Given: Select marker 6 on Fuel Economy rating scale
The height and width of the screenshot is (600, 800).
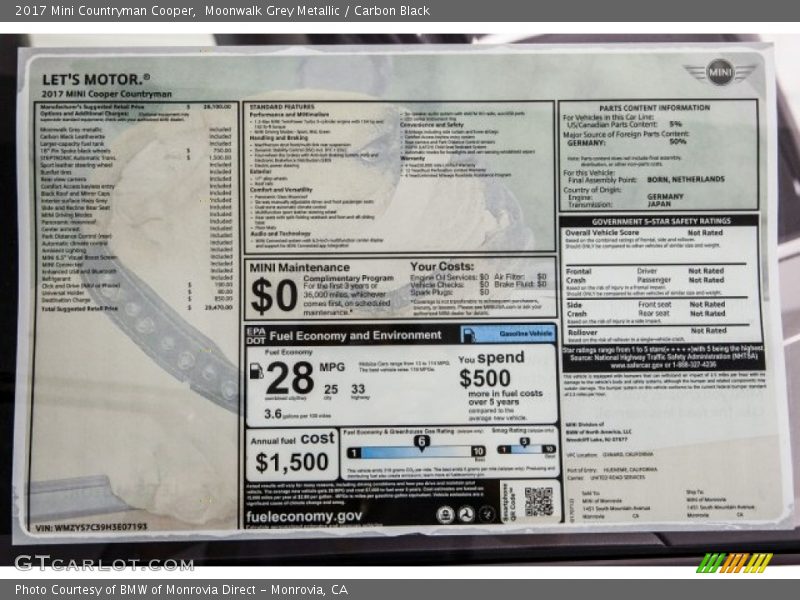Looking at the screenshot, I should click(421, 442).
